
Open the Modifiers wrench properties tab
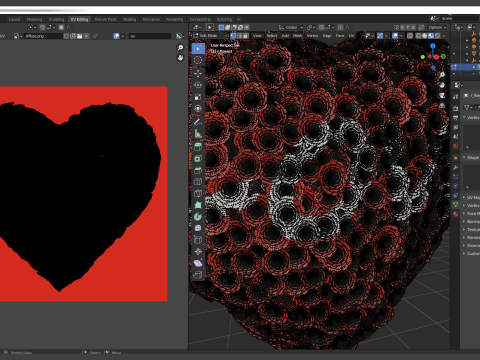[x=456, y=167]
